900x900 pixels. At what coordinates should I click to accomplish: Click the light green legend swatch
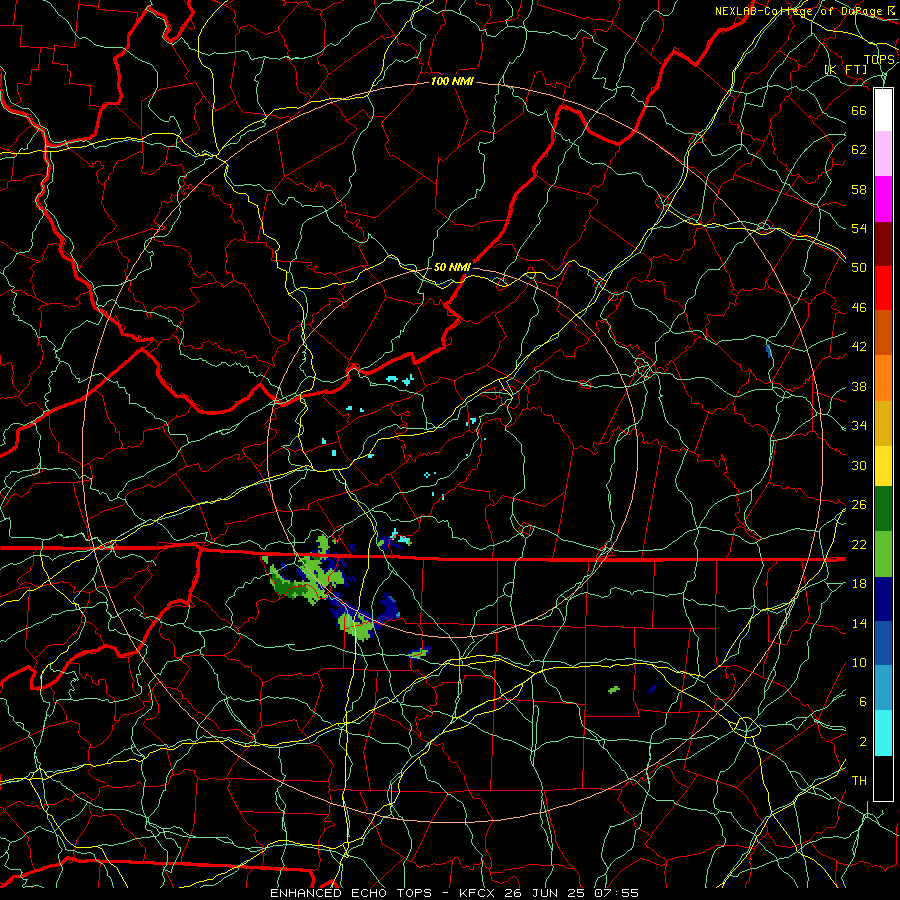(x=883, y=554)
